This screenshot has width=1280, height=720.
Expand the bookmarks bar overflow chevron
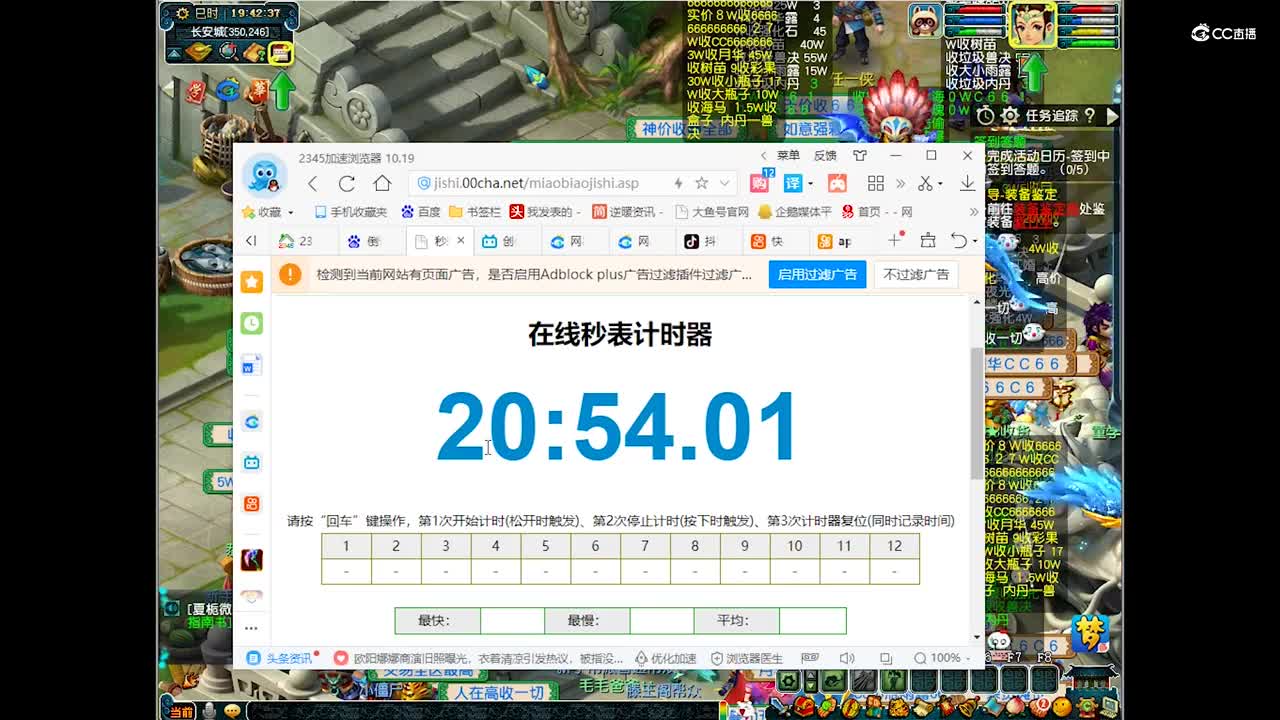[x=974, y=212]
